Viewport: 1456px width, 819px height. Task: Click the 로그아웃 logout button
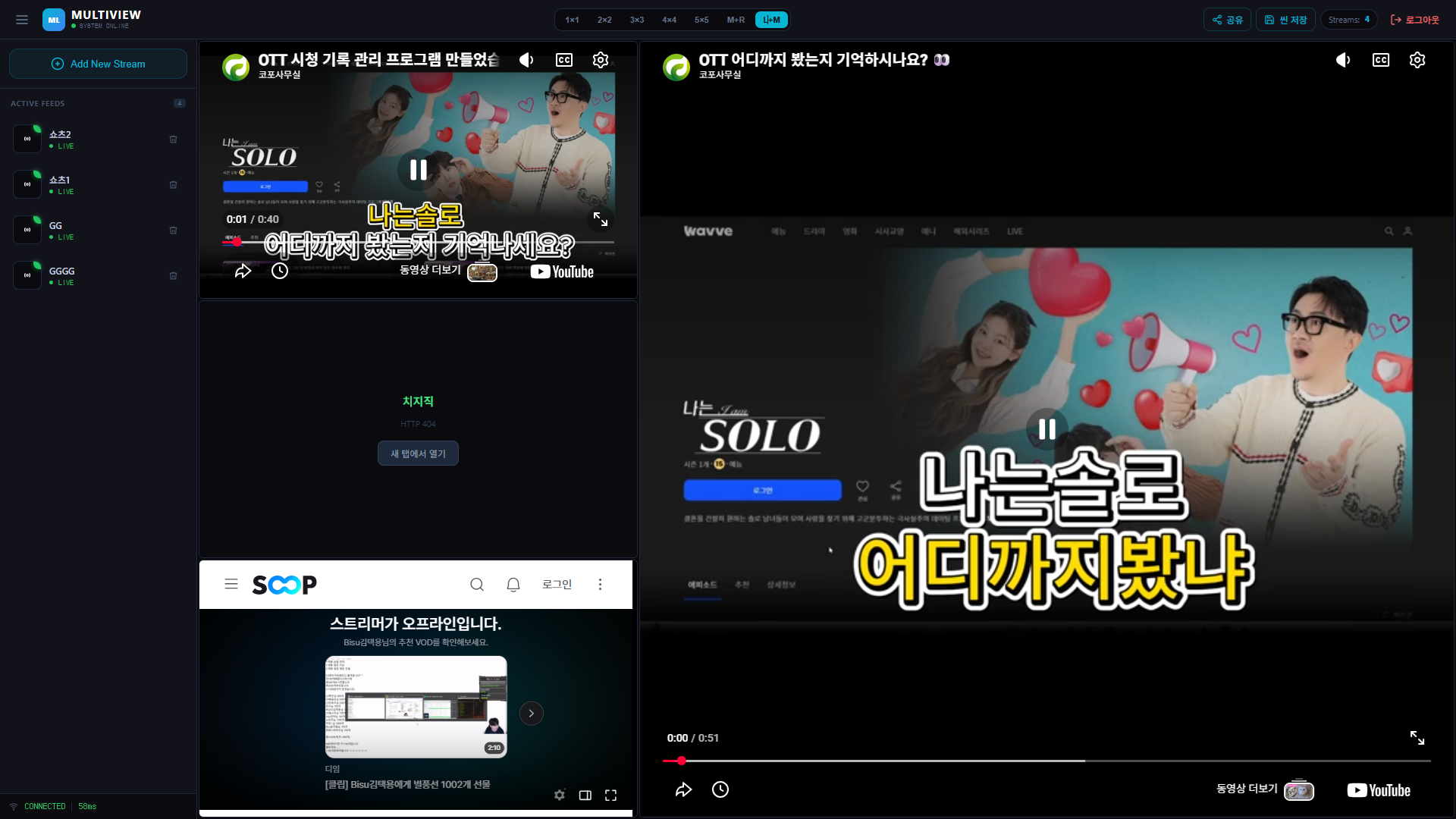tap(1414, 20)
